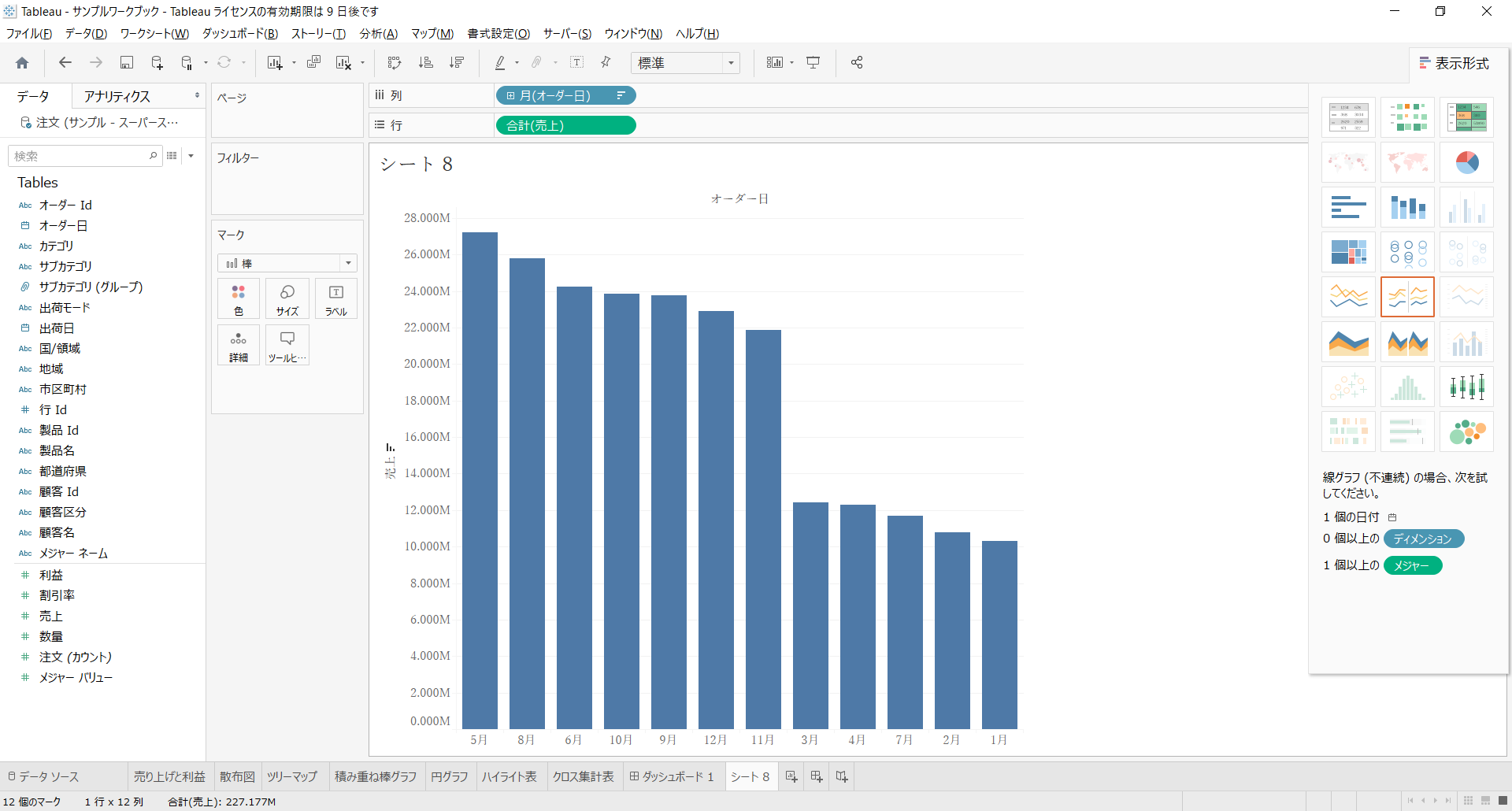Add new dashboard tab at bottom
The height and width of the screenshot is (811, 1512).
pyautogui.click(x=817, y=777)
